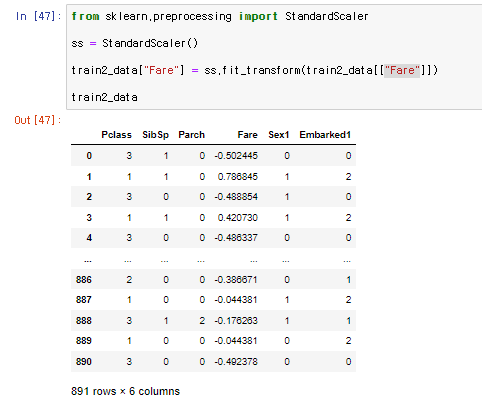This screenshot has height=404, width=482.
Task: Click row index 889
Action: [x=84, y=341]
